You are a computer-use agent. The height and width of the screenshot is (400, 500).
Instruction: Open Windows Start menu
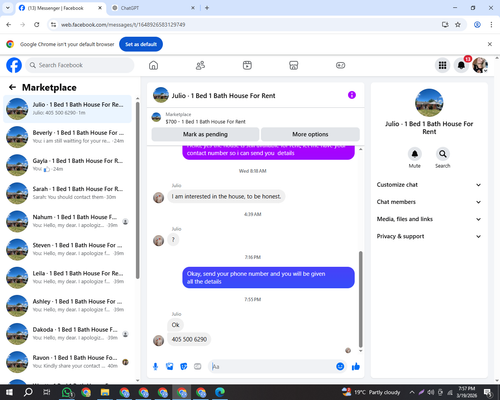point(9,392)
